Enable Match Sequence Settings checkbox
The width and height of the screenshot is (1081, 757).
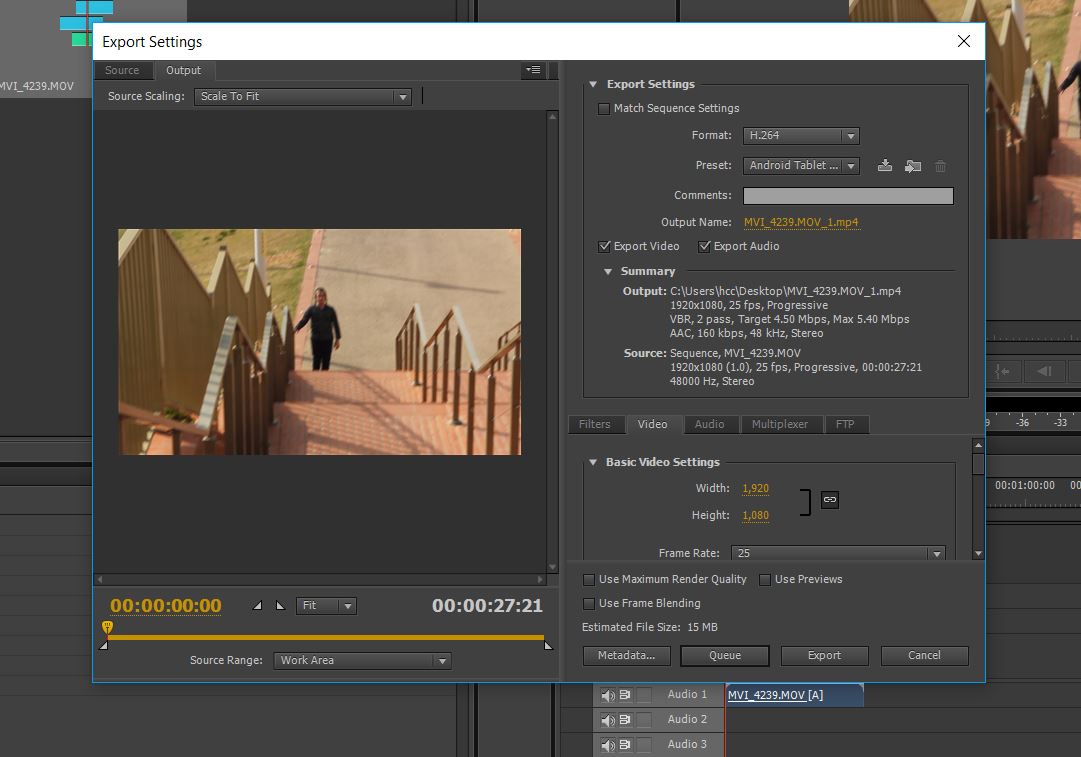604,109
